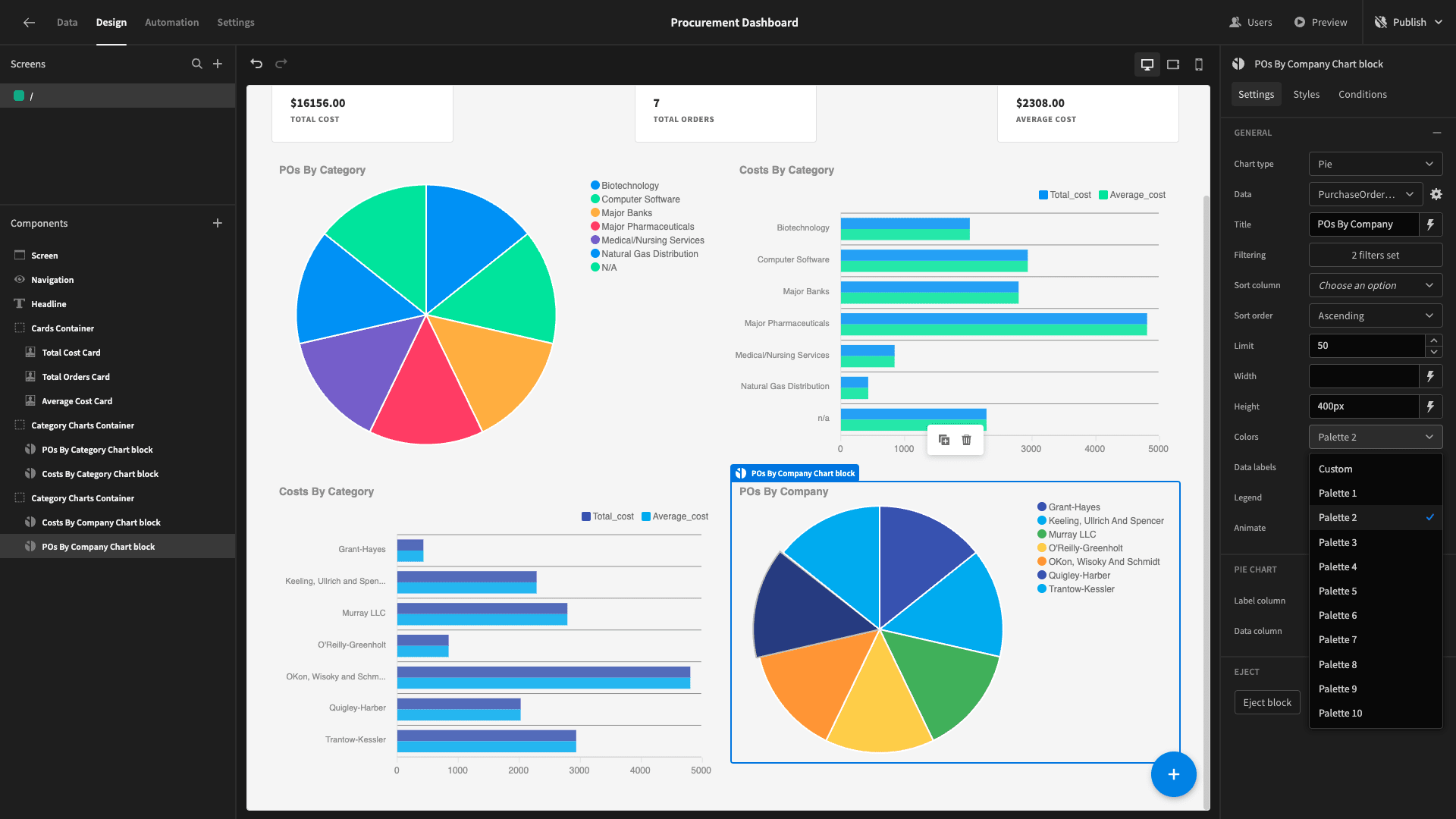Delete the selected chart with trash icon
The width and height of the screenshot is (1456, 819).
click(x=967, y=440)
